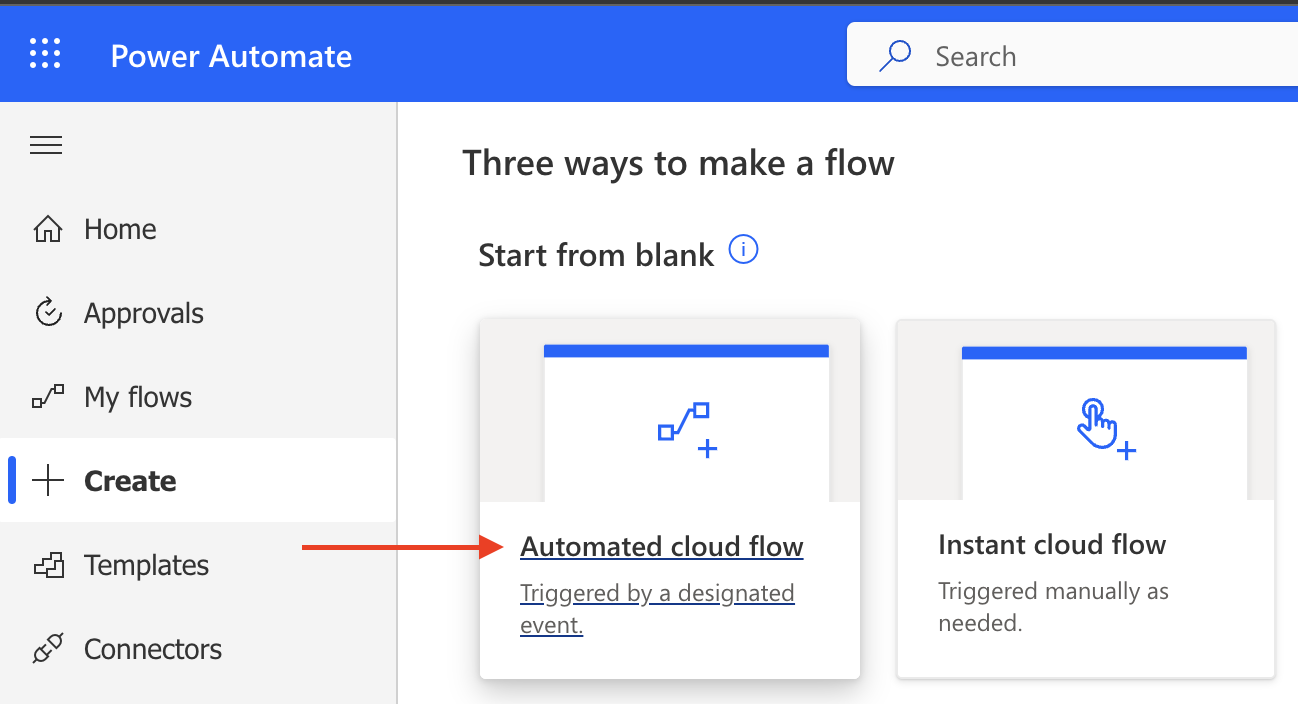This screenshot has height=704, width=1298.
Task: Open the app launcher waffle icon
Action: (45, 54)
